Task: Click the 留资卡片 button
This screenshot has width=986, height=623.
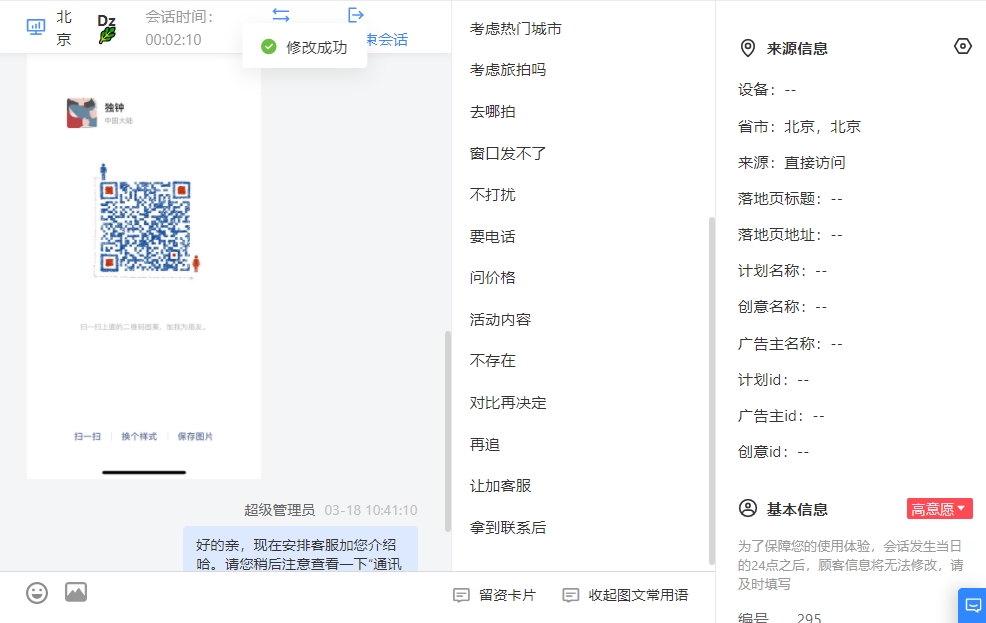Action: coord(495,595)
